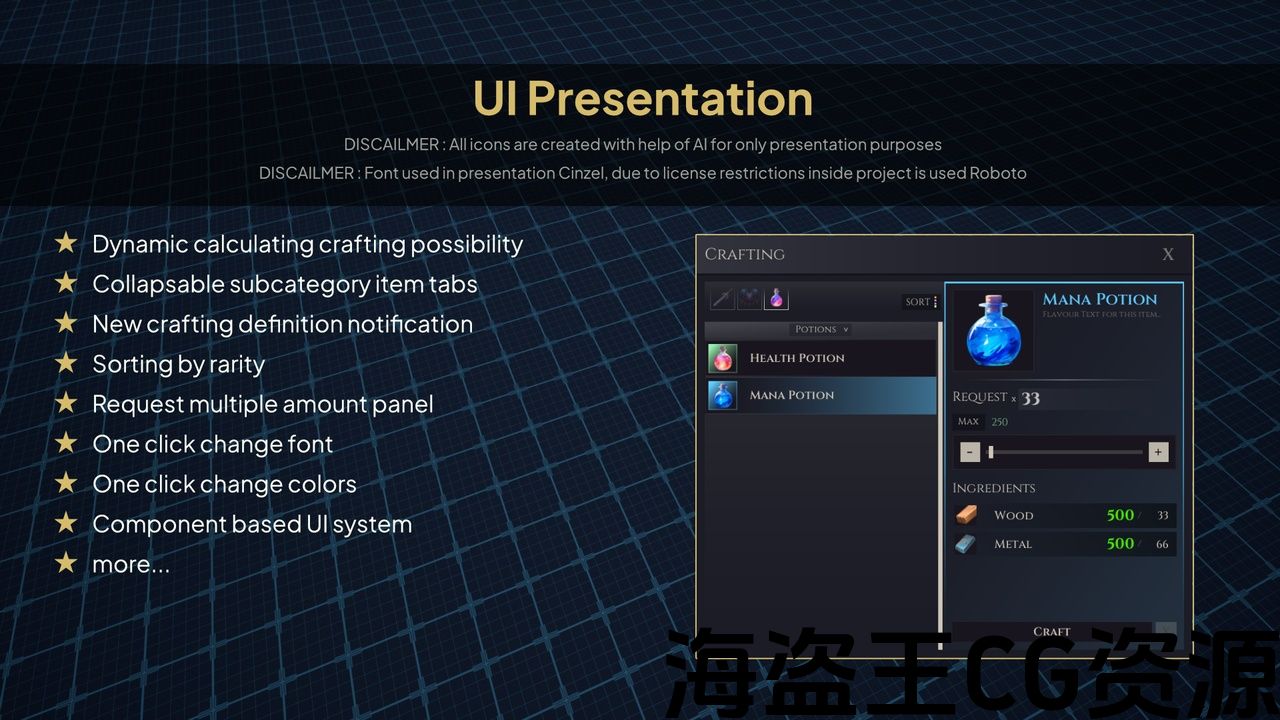Screen dimensions: 1280x720
Task: Select the armor category tab icon
Action: tap(749, 298)
